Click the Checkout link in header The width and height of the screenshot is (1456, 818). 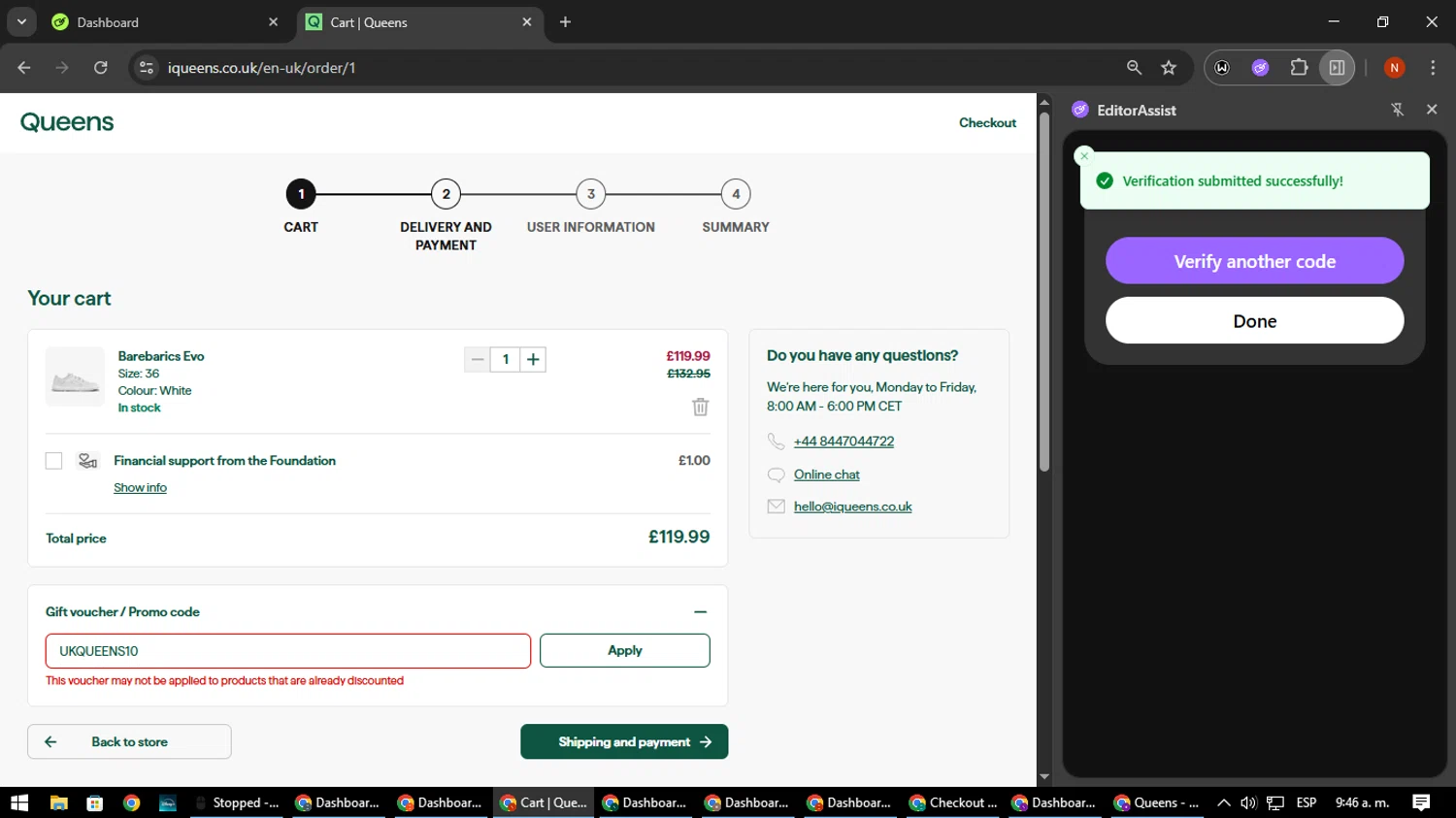point(987,123)
